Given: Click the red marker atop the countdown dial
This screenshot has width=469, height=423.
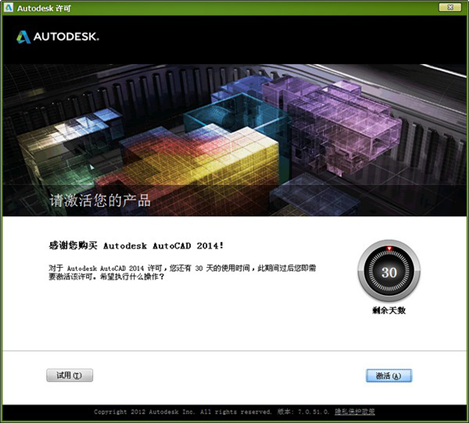Looking at the screenshot, I should (x=389, y=248).
